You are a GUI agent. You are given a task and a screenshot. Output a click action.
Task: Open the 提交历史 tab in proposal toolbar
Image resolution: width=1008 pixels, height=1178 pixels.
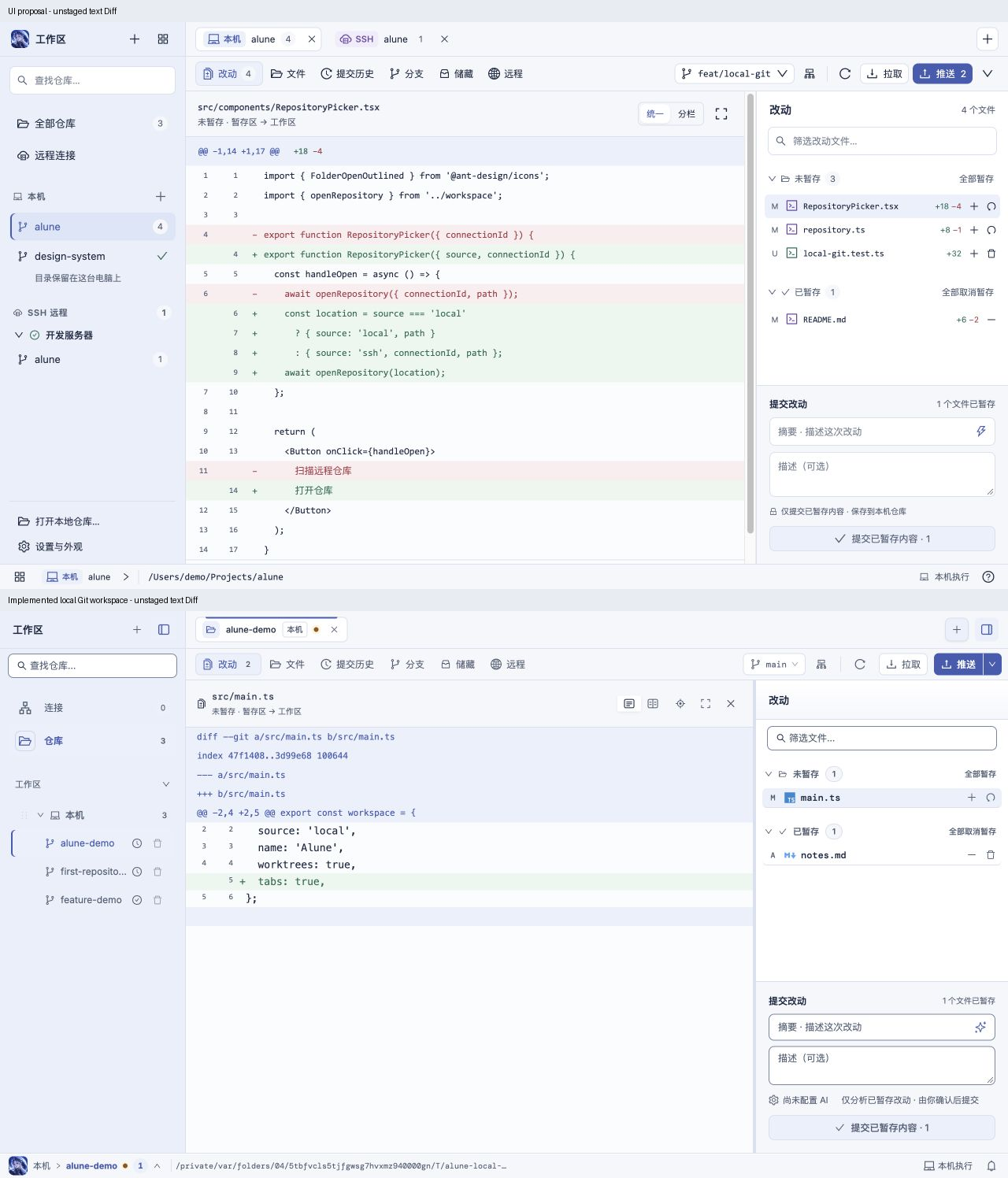(347, 74)
